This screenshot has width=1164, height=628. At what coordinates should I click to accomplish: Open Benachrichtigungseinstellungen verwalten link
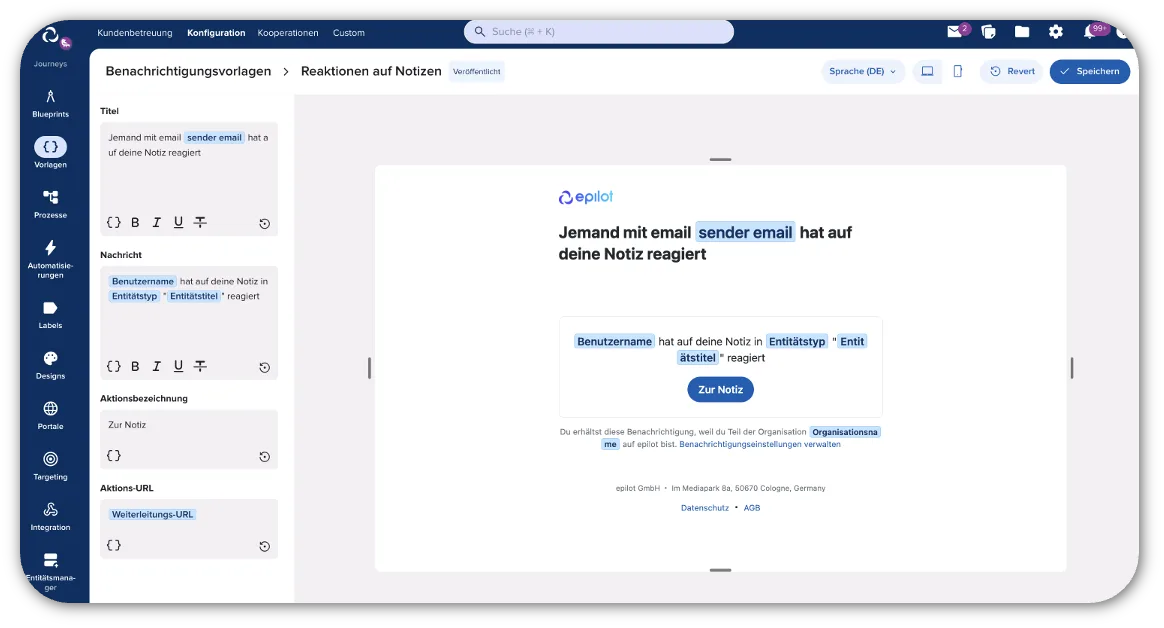759,445
